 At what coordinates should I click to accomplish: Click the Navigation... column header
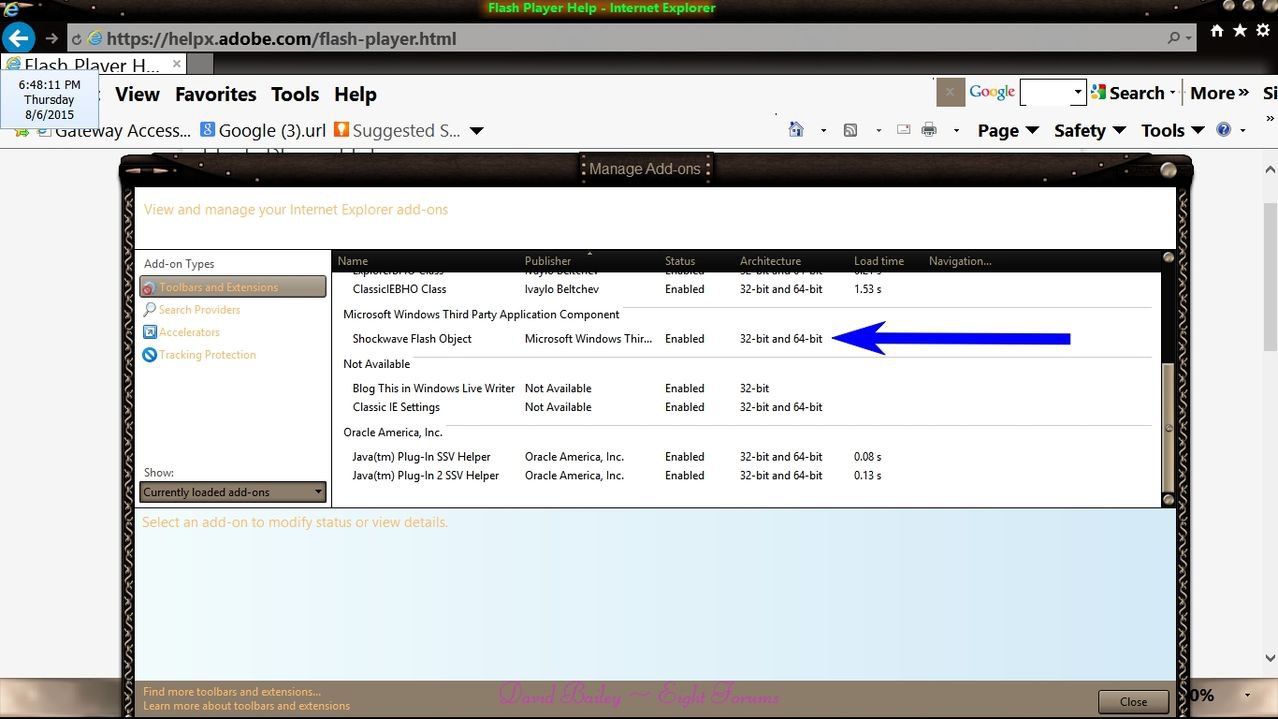[960, 261]
